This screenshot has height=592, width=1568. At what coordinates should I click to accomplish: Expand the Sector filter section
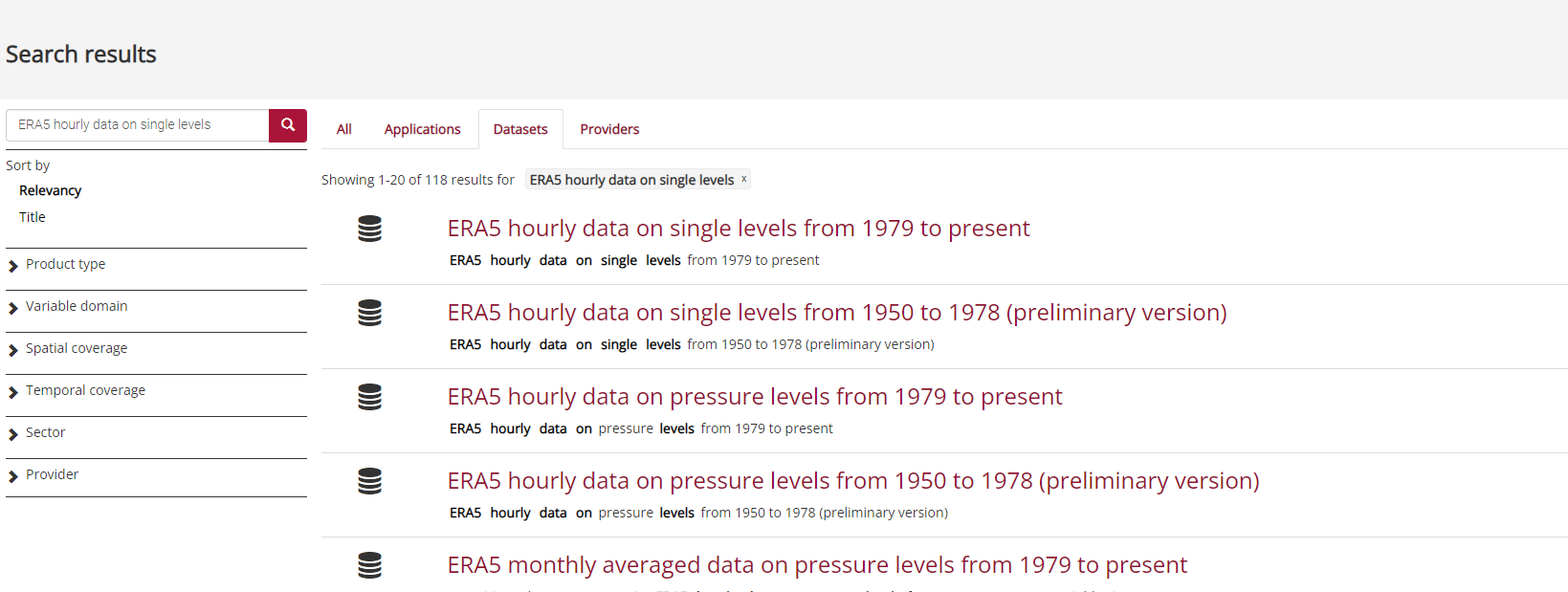coord(46,433)
